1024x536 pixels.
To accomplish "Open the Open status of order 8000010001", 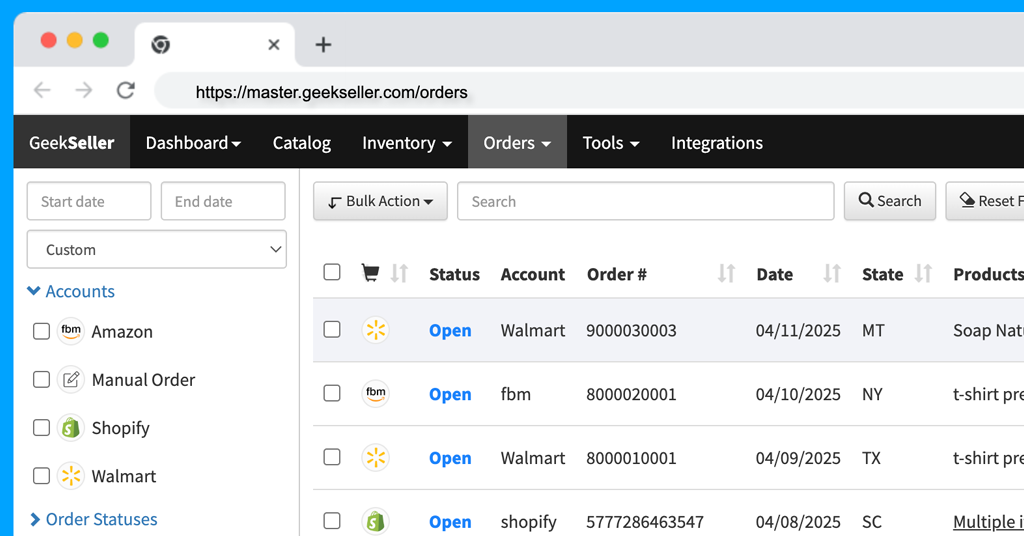I will 450,458.
